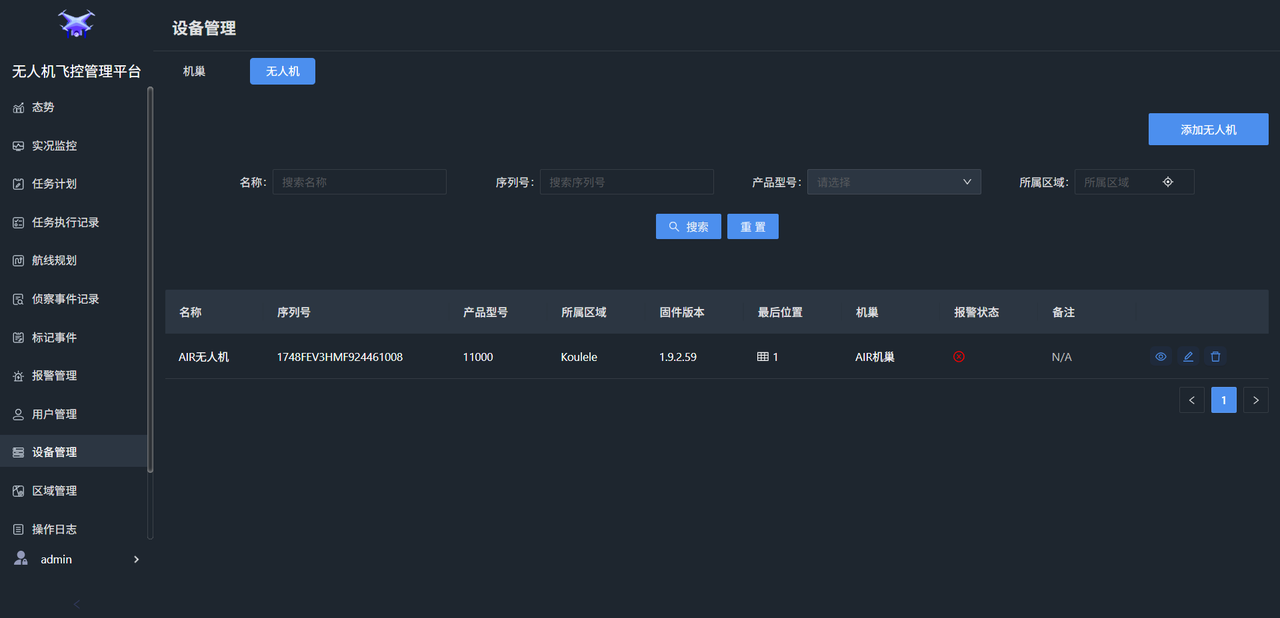Focus the 所属区域 input field
The image size is (1280, 618).
pos(1134,182)
